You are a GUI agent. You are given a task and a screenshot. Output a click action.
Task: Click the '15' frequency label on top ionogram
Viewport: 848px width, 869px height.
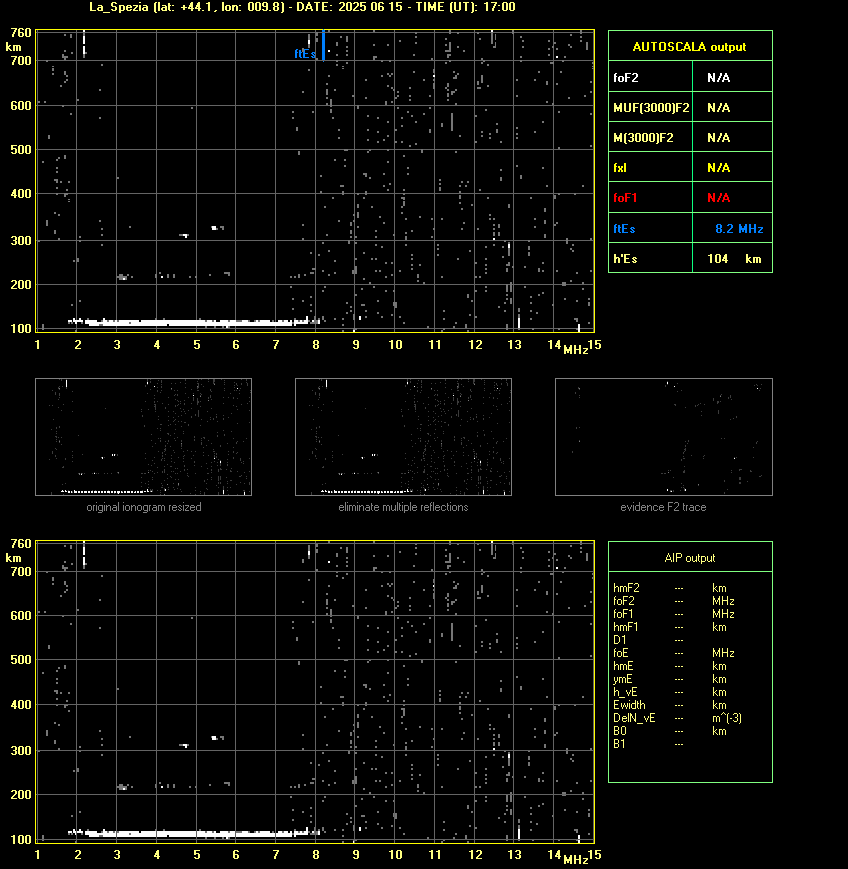pyautogui.click(x=595, y=345)
